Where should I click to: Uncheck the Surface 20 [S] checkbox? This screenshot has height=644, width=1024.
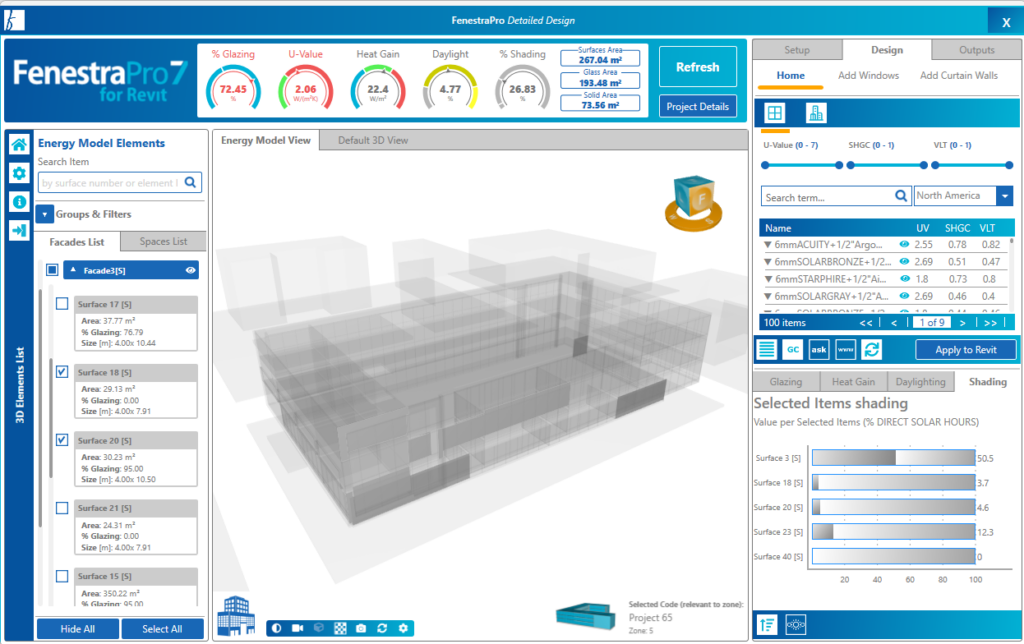click(62, 440)
